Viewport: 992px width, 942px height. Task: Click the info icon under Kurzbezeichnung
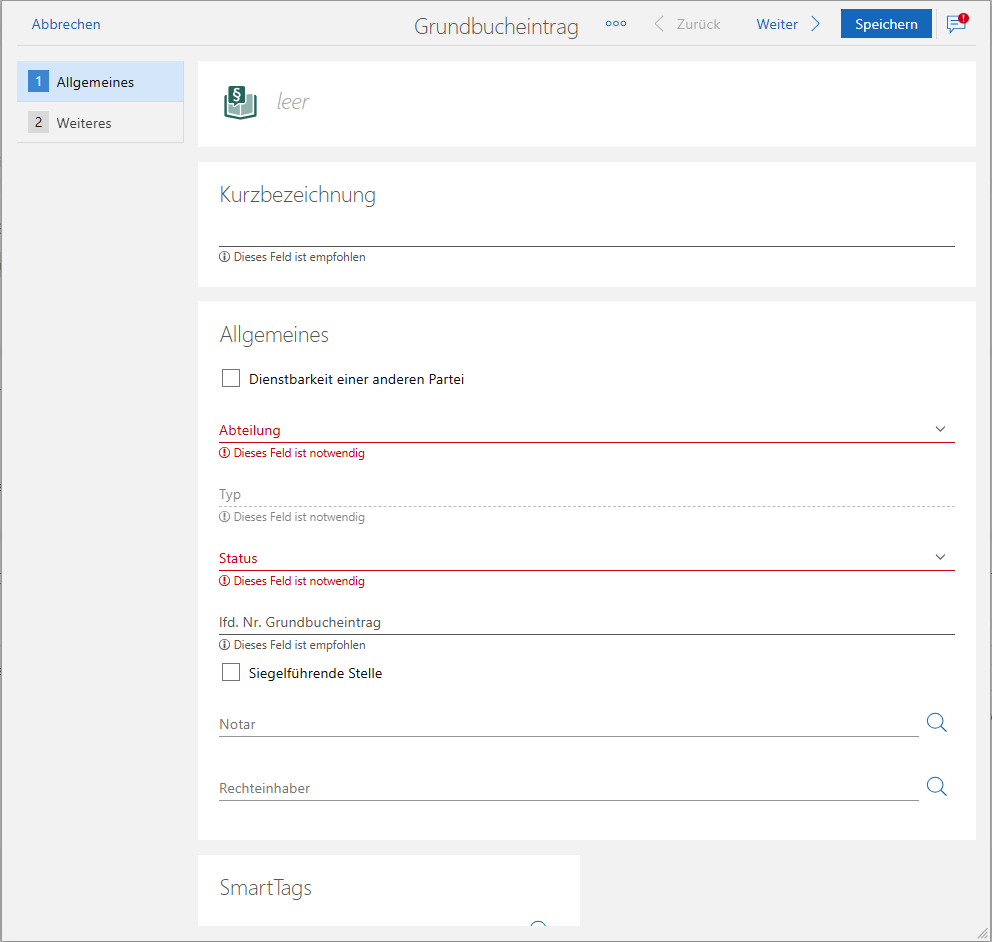(x=224, y=257)
